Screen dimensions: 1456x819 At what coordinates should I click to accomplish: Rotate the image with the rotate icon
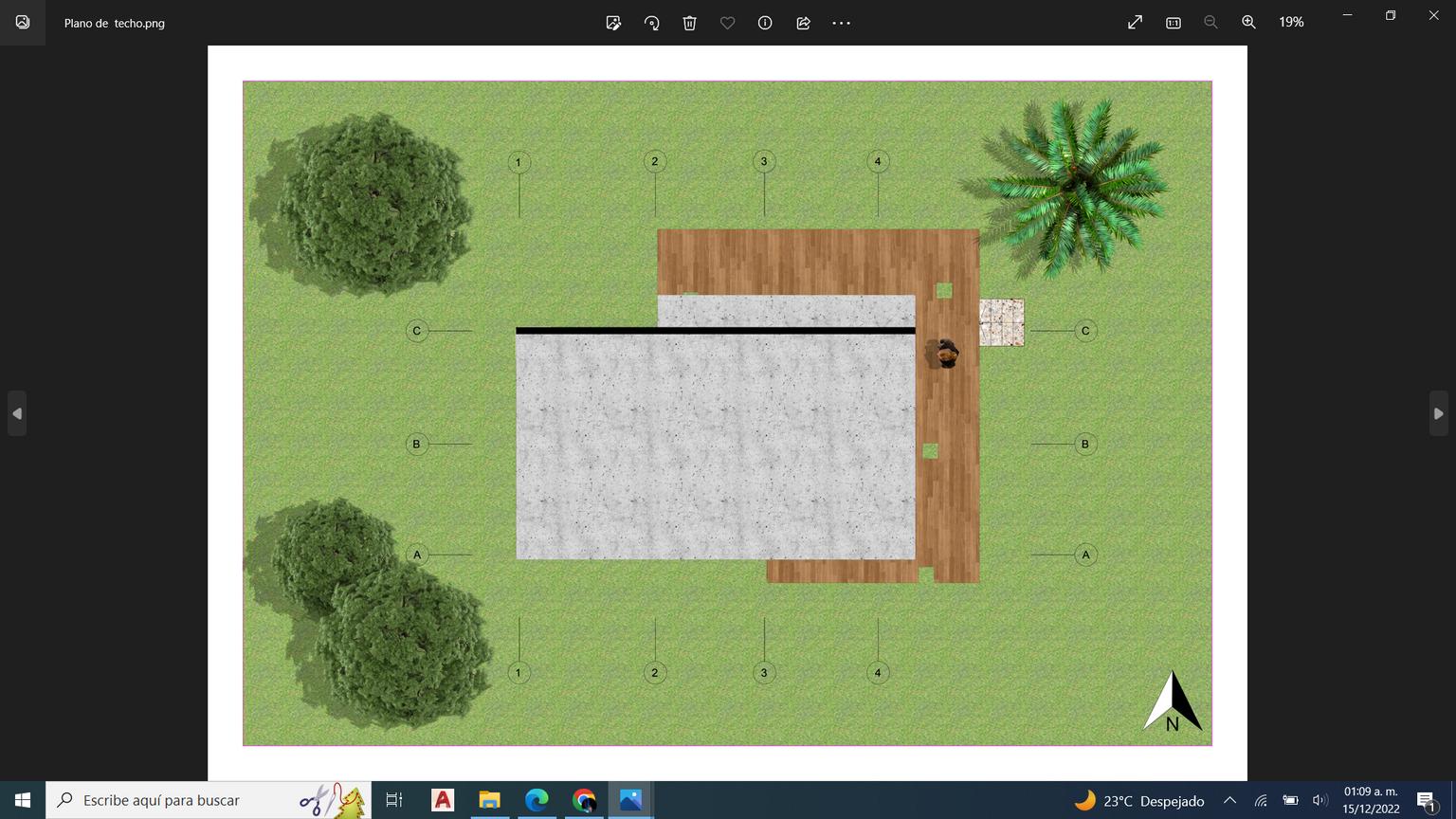(651, 23)
